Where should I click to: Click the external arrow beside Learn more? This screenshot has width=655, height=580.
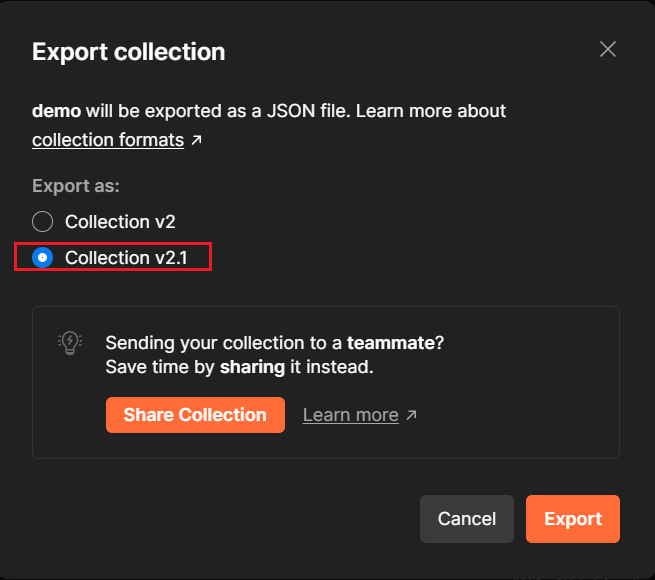click(x=411, y=415)
